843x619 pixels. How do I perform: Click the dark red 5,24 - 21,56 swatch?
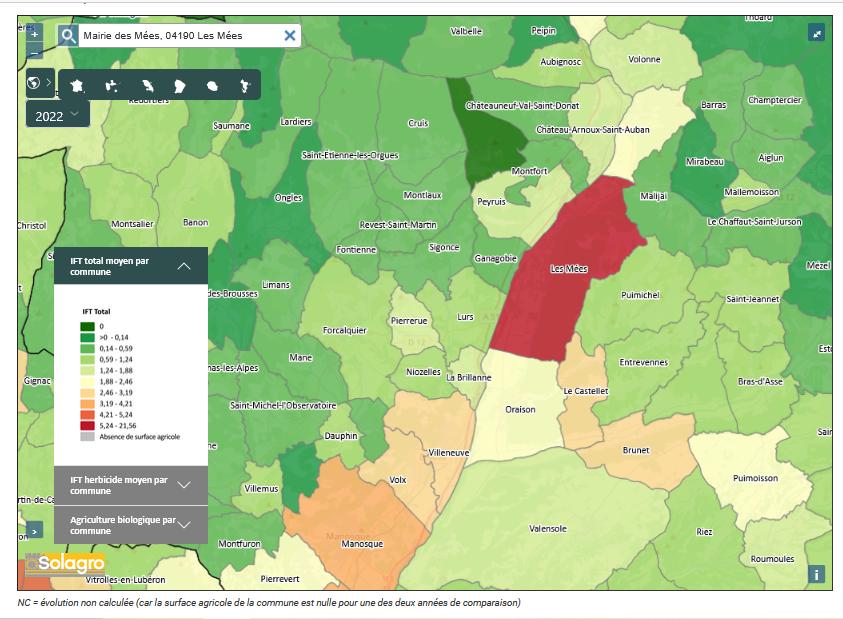(x=87, y=426)
